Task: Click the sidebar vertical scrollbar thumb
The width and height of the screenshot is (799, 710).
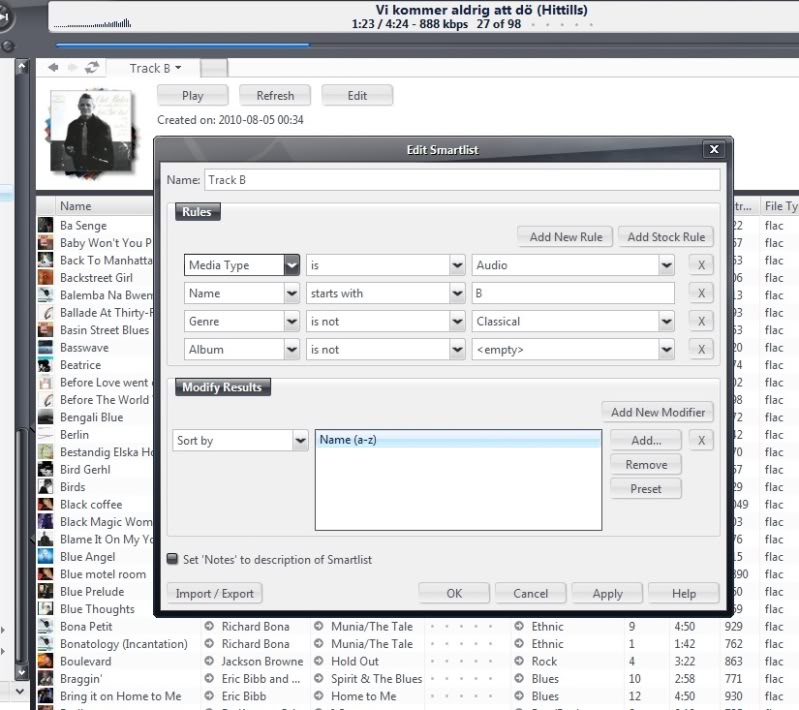Action: 19,545
